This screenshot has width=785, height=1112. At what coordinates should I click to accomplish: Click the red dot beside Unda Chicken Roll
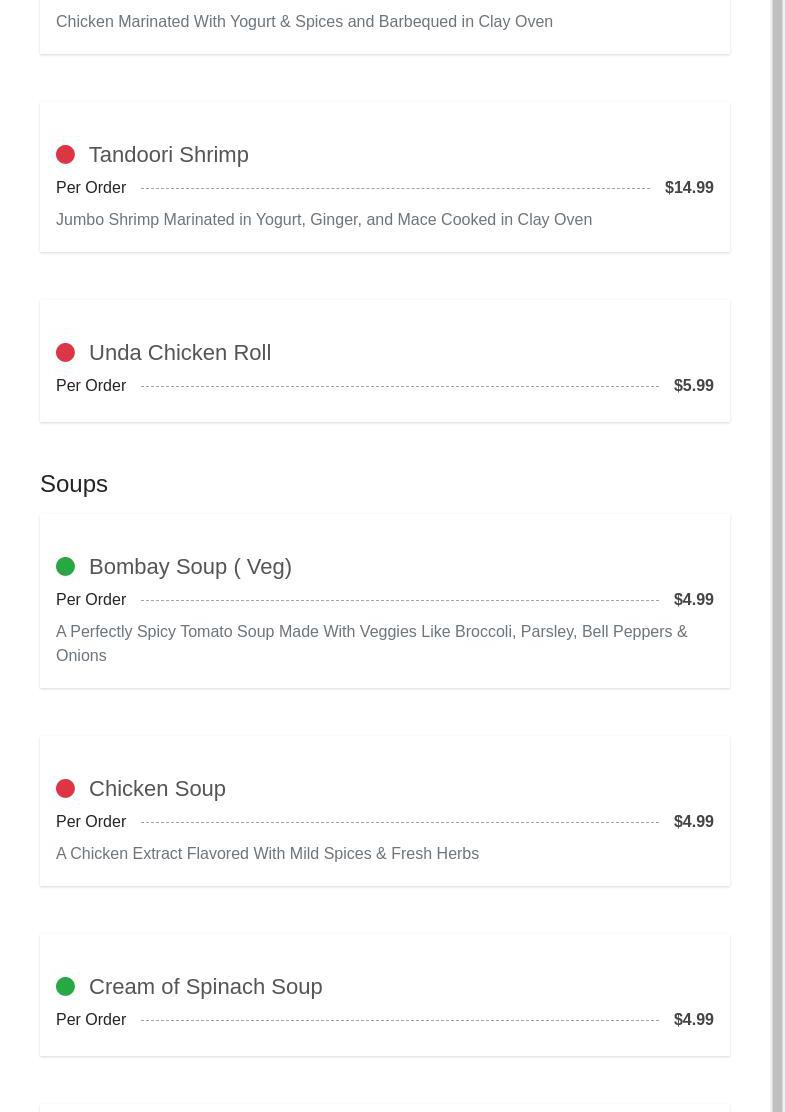pyautogui.click(x=65, y=353)
